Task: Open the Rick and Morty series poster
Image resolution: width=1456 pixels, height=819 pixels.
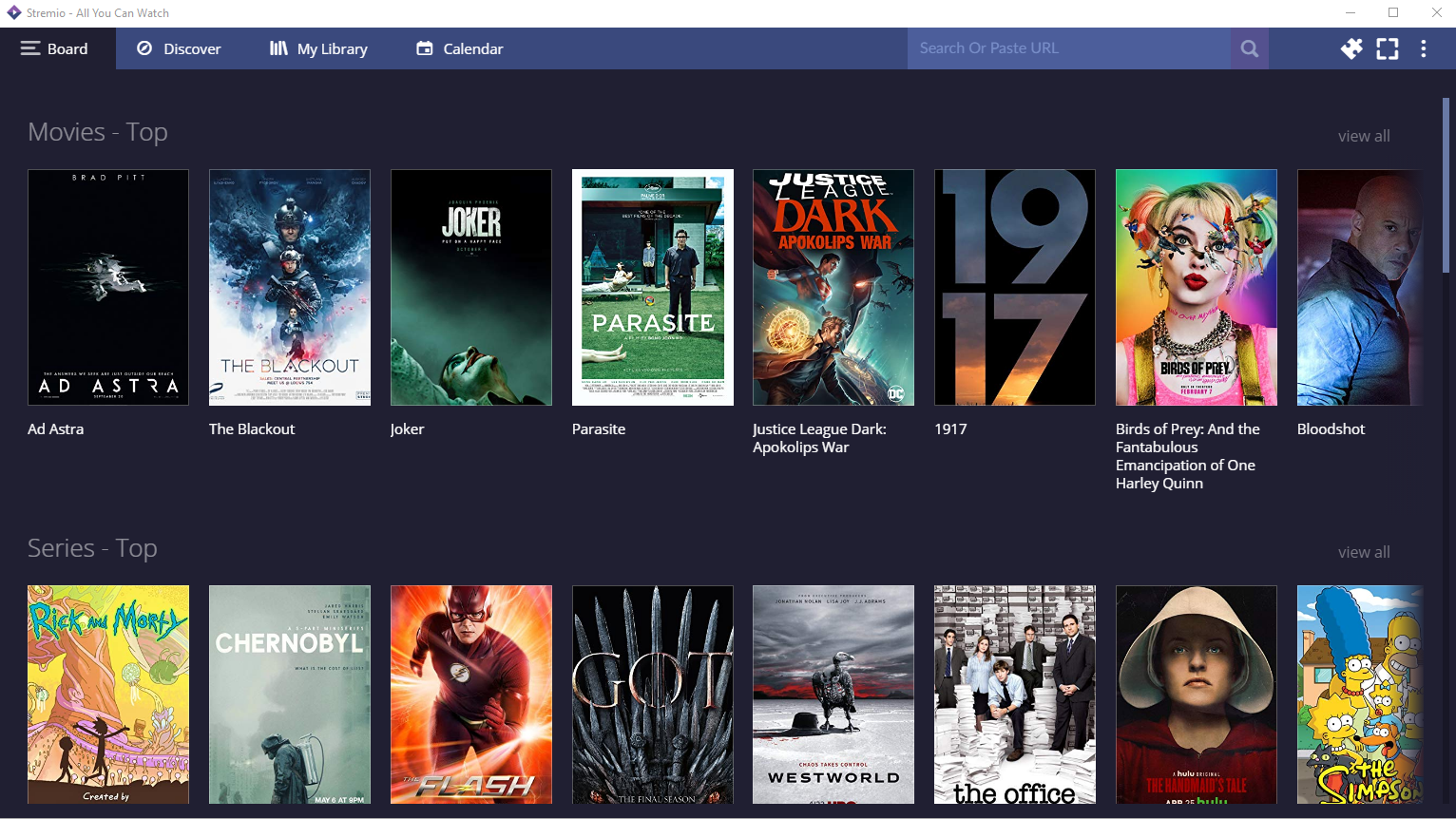Action: click(x=108, y=695)
